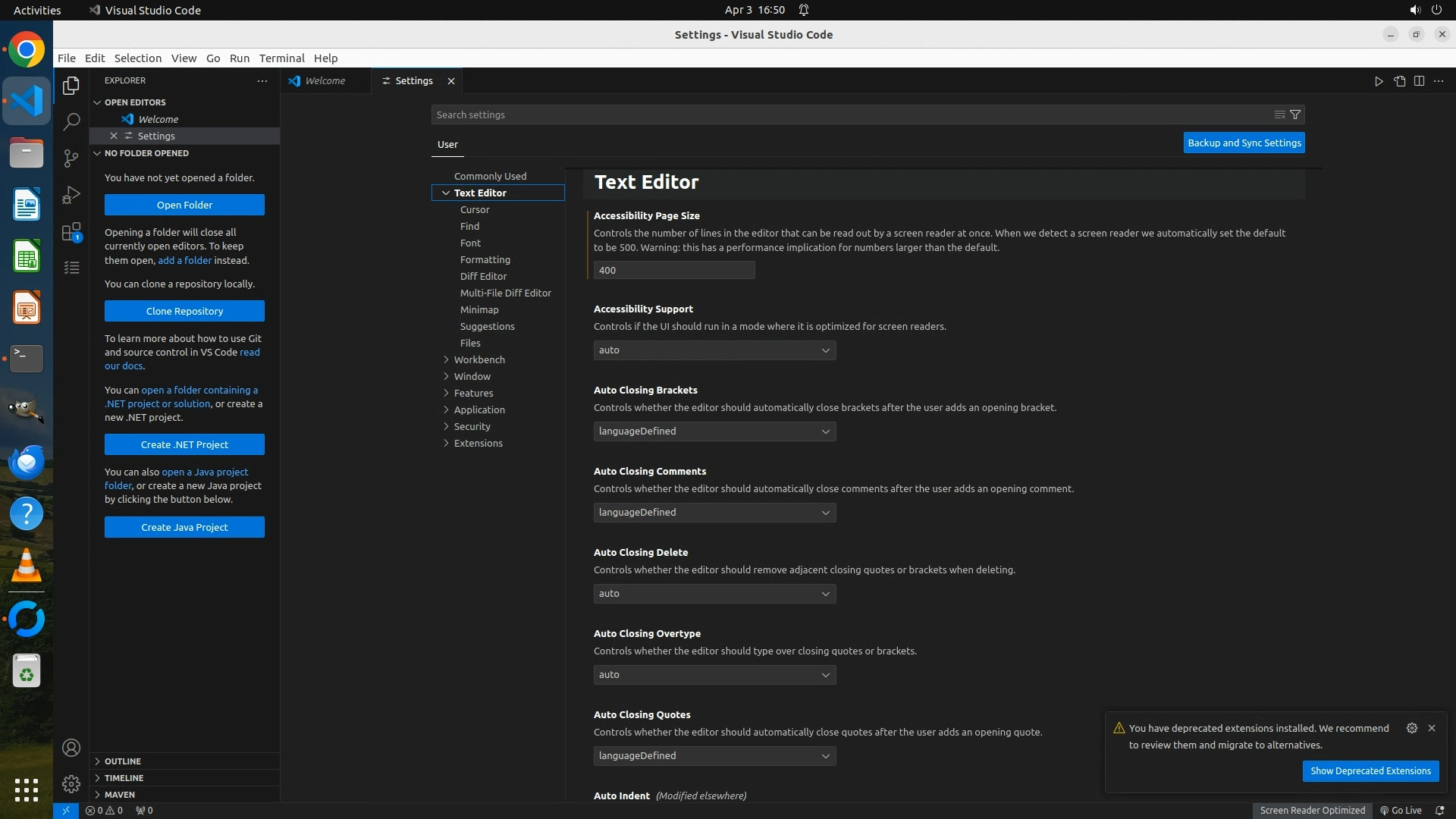Switch to the Welcome tab
This screenshot has width=1456, height=819.
[325, 81]
